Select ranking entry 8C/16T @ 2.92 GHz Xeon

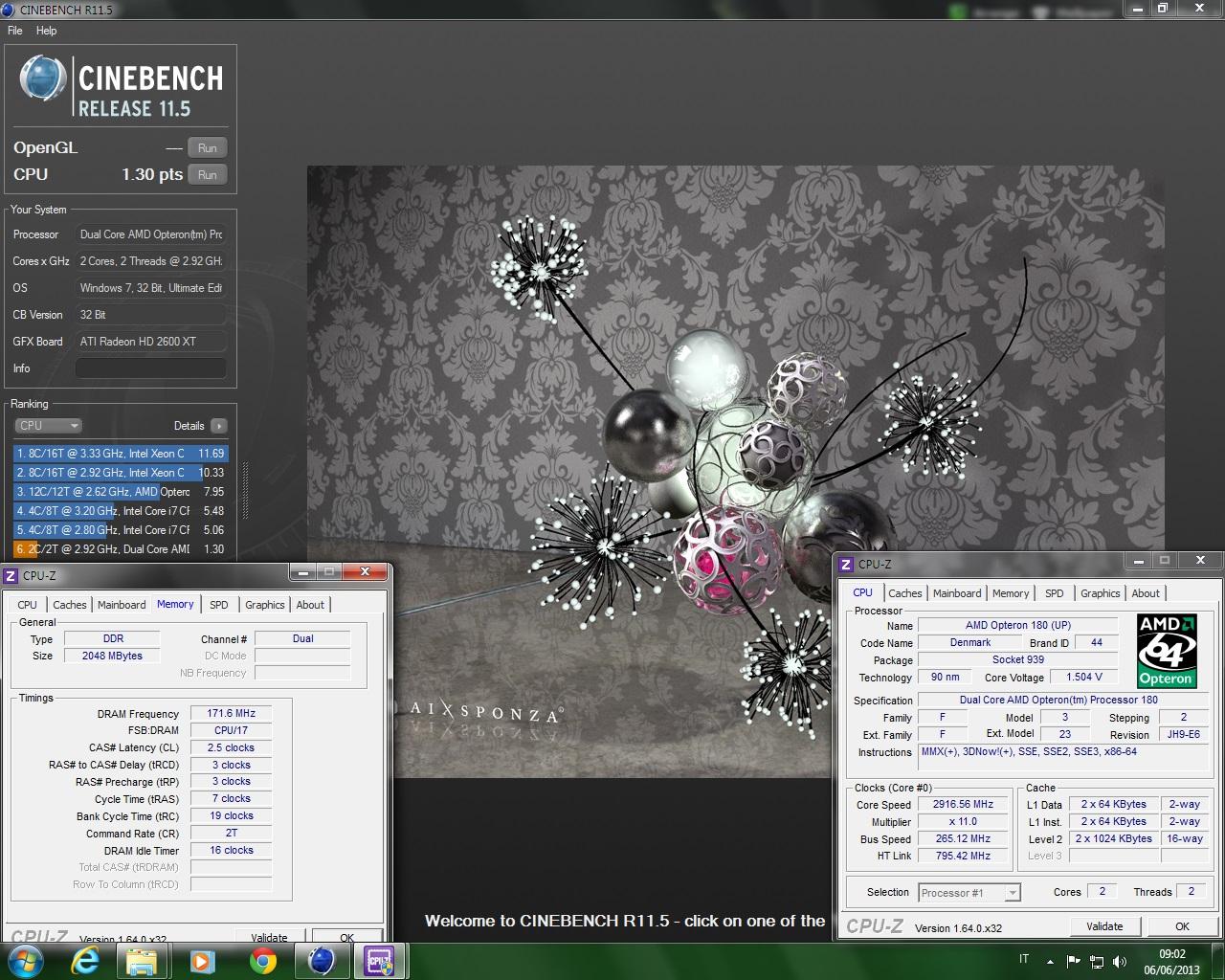[121, 473]
